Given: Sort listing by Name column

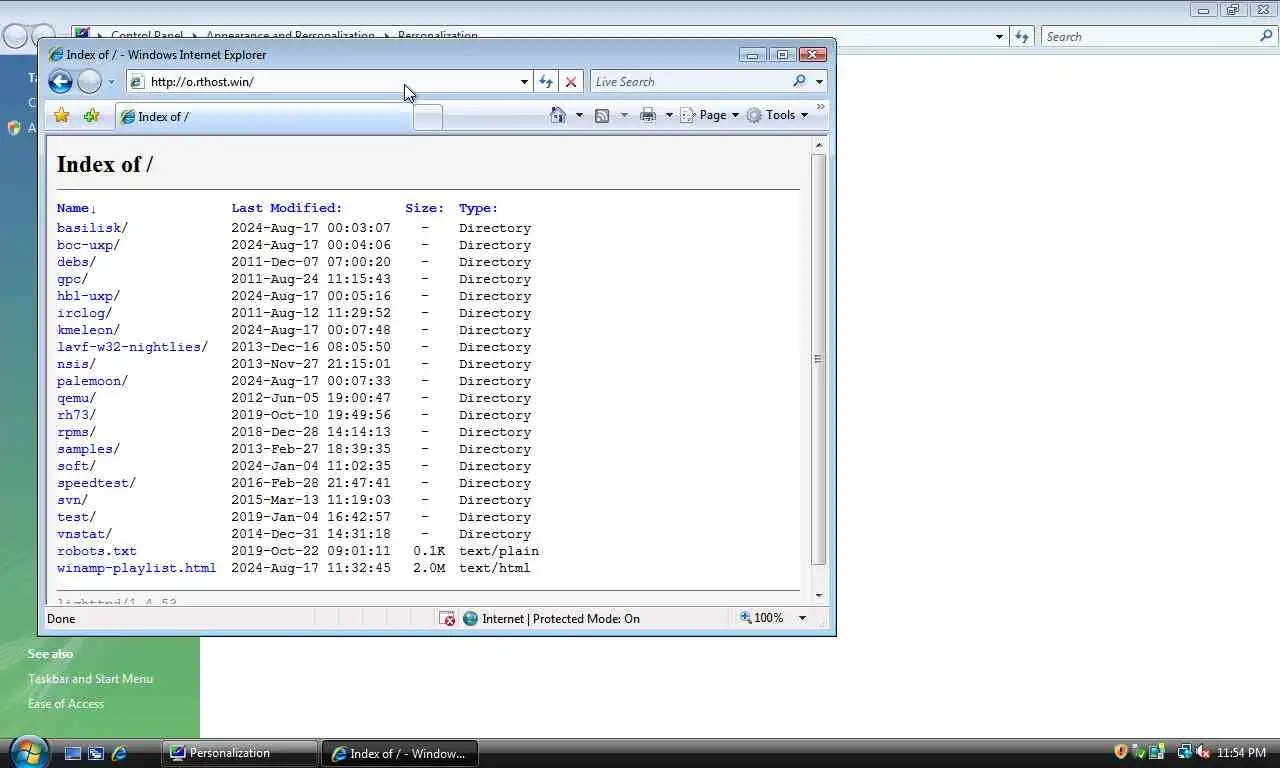Looking at the screenshot, I should click(x=76, y=208).
